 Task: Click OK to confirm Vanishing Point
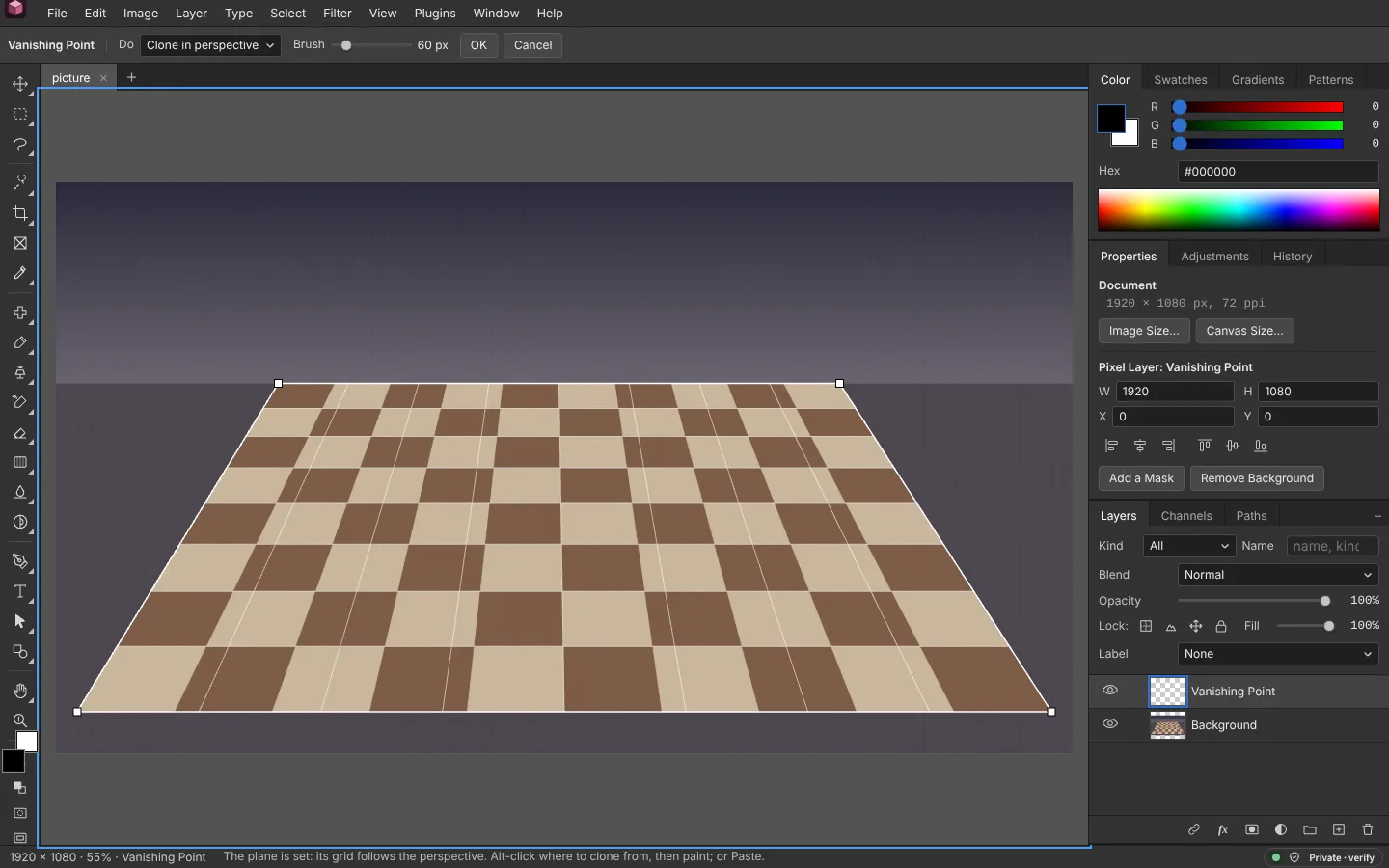[478, 45]
